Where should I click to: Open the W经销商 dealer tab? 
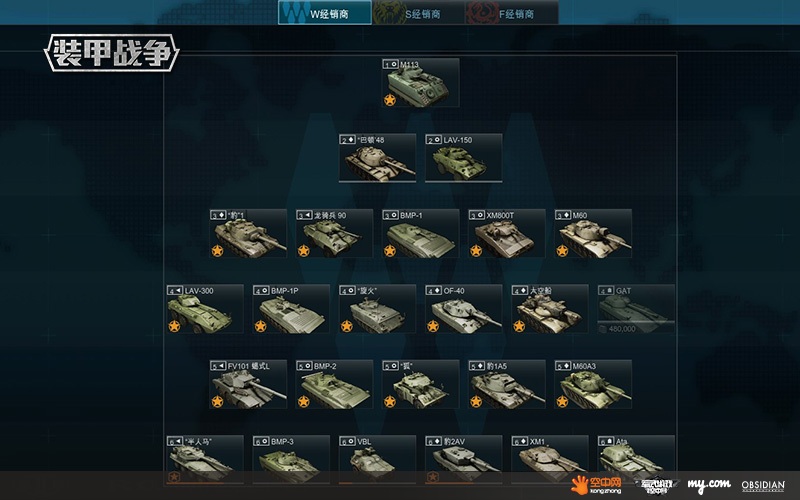tap(325, 13)
